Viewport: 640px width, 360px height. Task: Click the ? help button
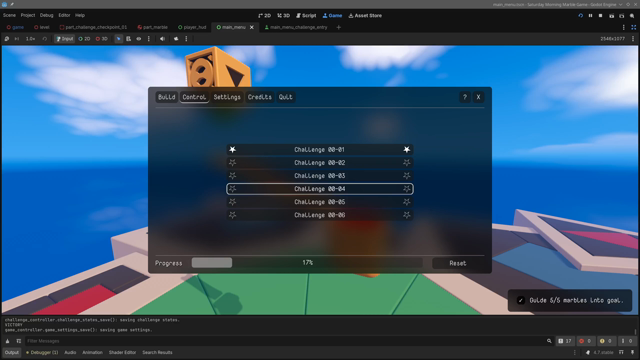click(464, 97)
